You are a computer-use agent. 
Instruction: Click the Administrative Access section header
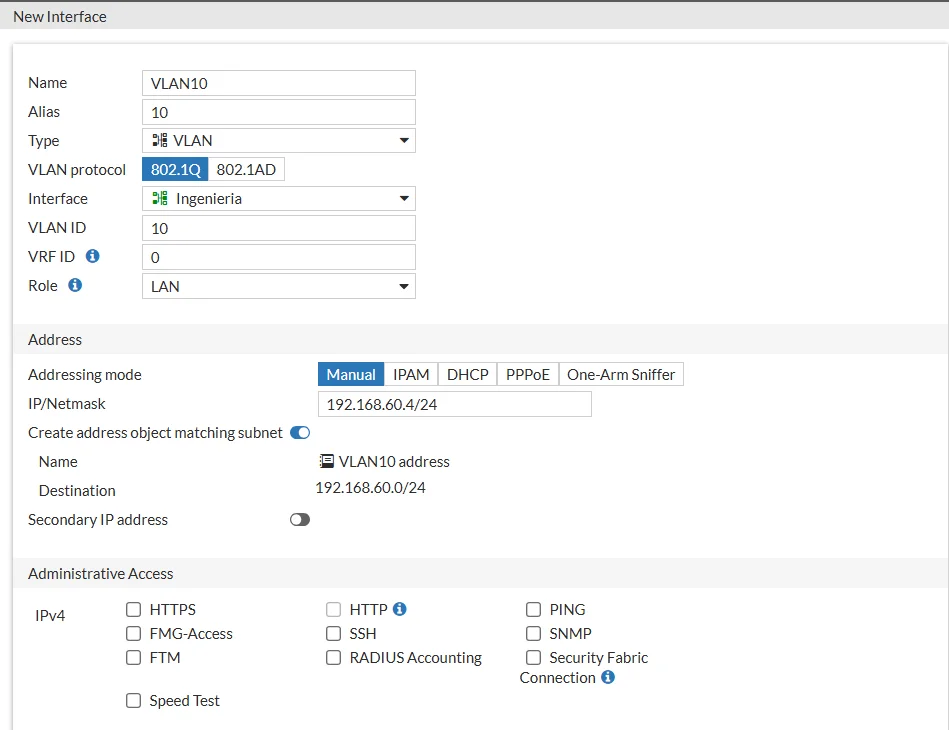pyautogui.click(x=100, y=573)
